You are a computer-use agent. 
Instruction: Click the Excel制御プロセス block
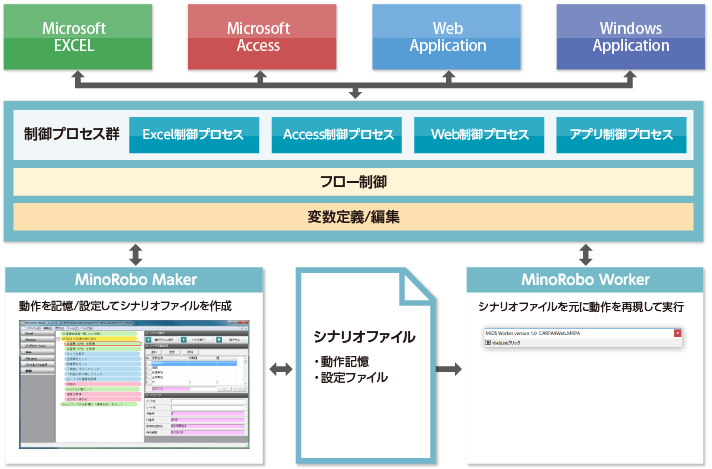click(x=194, y=135)
